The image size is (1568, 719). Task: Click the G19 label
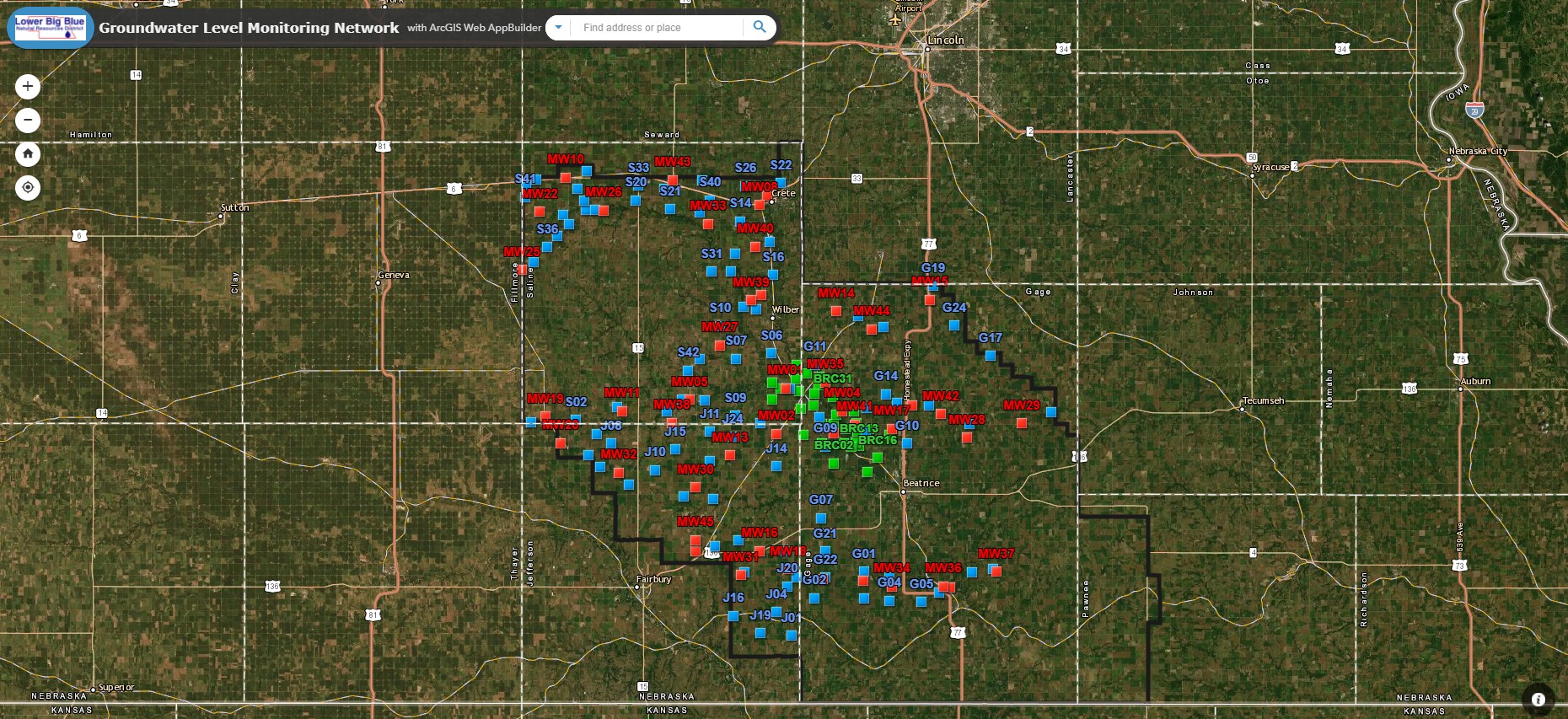[x=933, y=268]
